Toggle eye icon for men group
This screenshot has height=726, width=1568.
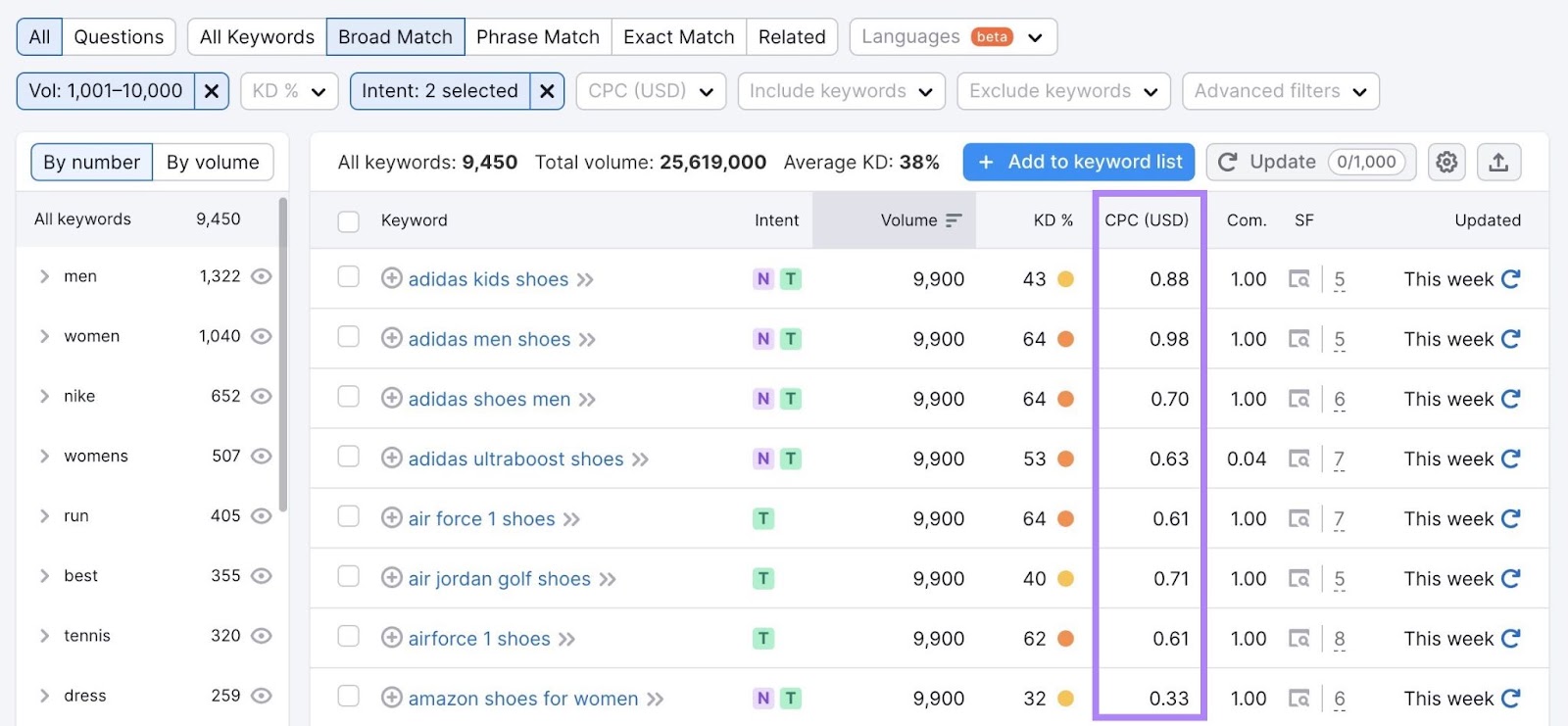[261, 276]
